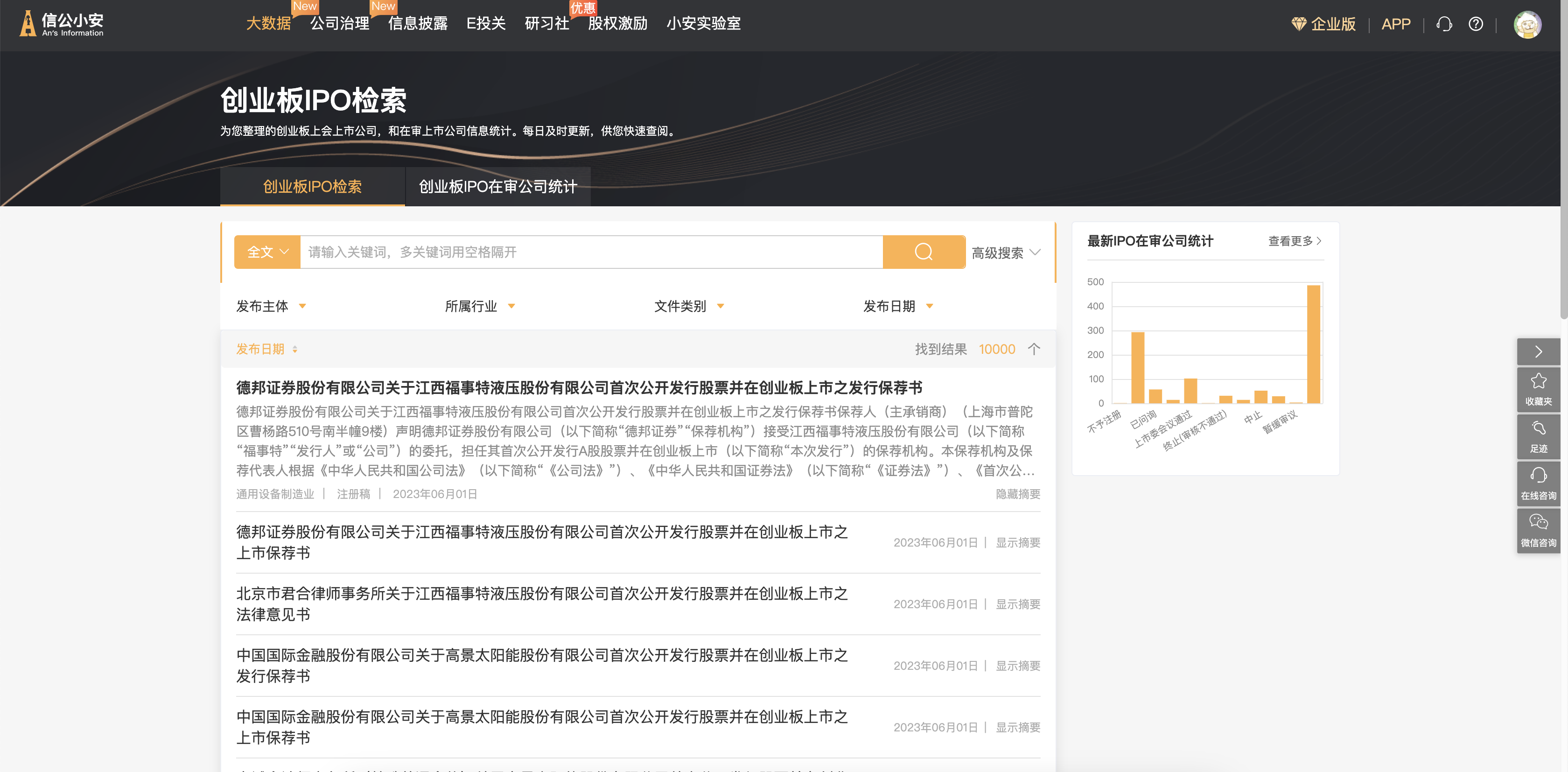Click the 信公小安 logo

[62, 24]
